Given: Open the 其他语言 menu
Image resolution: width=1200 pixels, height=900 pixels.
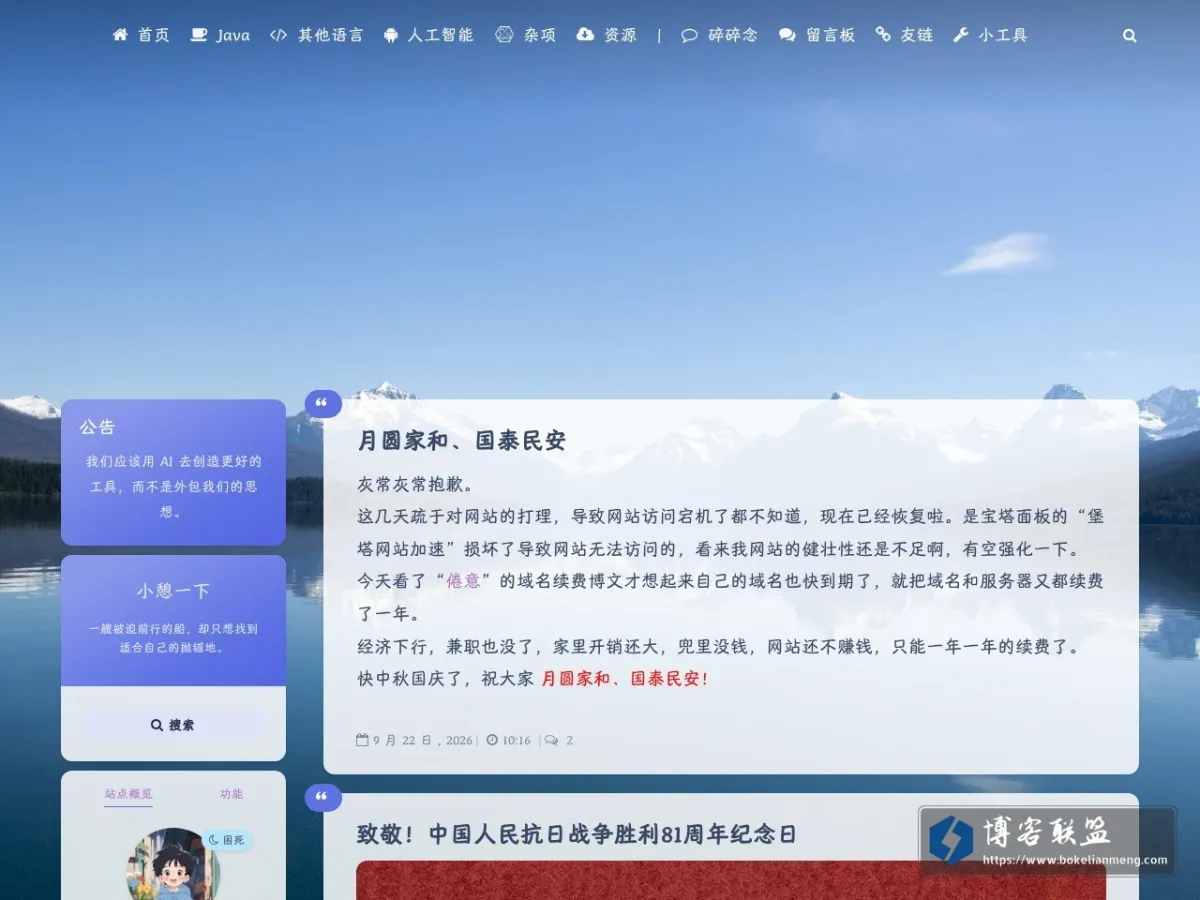Looking at the screenshot, I should [330, 35].
